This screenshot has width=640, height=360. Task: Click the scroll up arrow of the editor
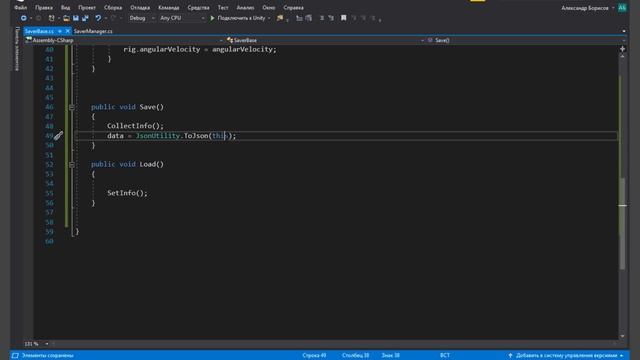pos(622,57)
